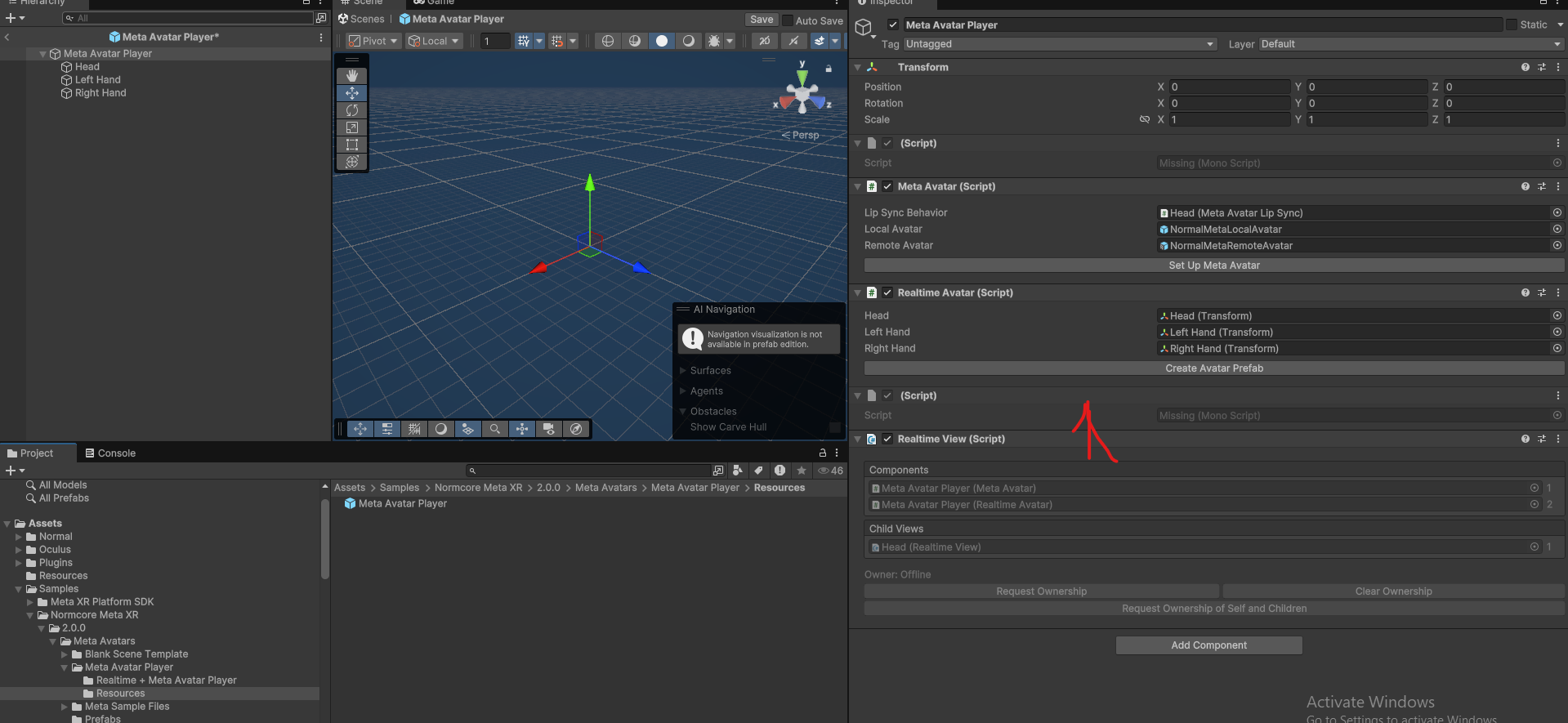Click the scene view lock icon
The image size is (1568, 723).
[829, 69]
